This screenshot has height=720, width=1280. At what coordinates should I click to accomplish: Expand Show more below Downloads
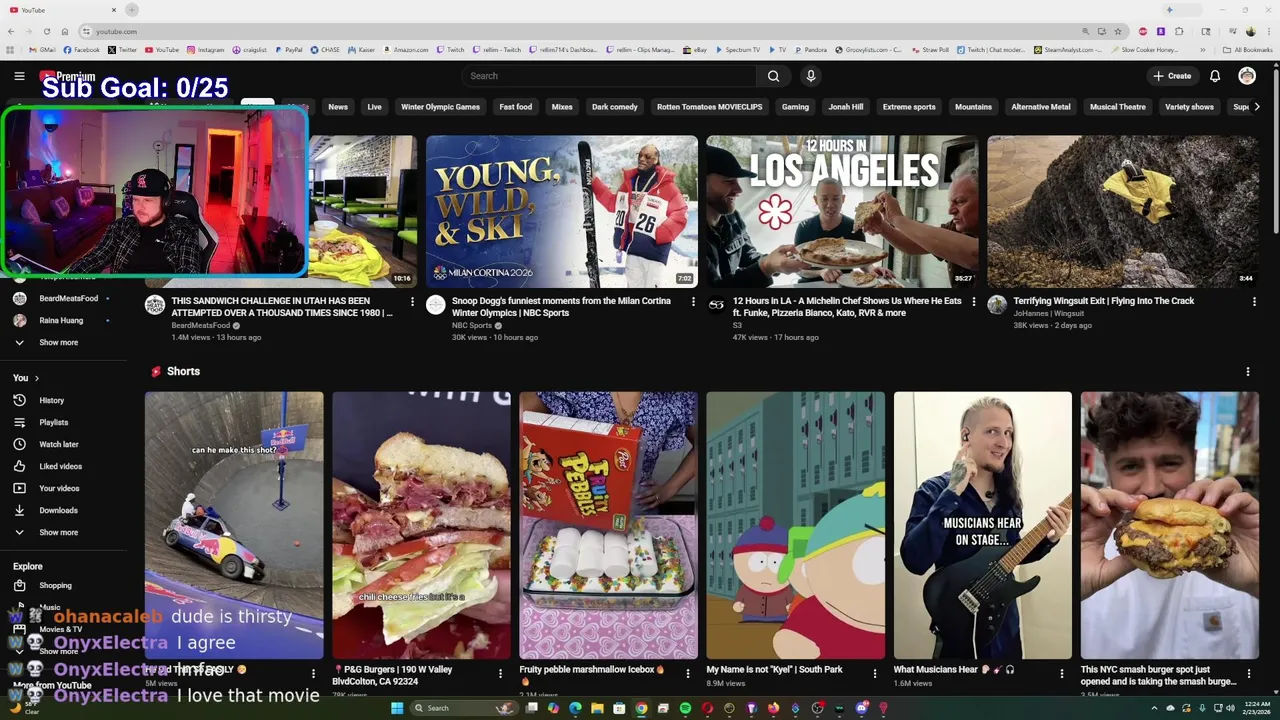pyautogui.click(x=58, y=532)
